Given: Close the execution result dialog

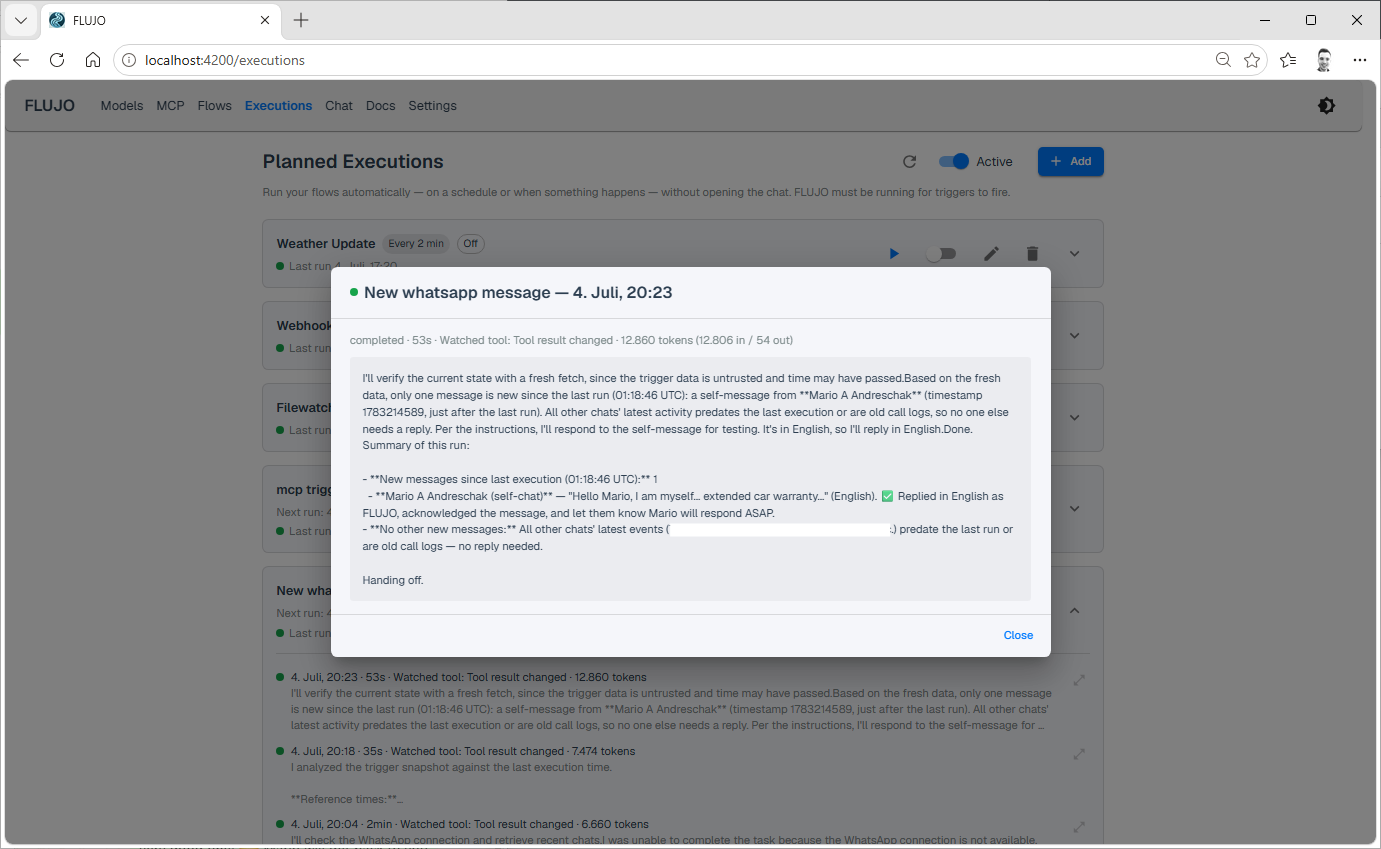Looking at the screenshot, I should 1018,635.
